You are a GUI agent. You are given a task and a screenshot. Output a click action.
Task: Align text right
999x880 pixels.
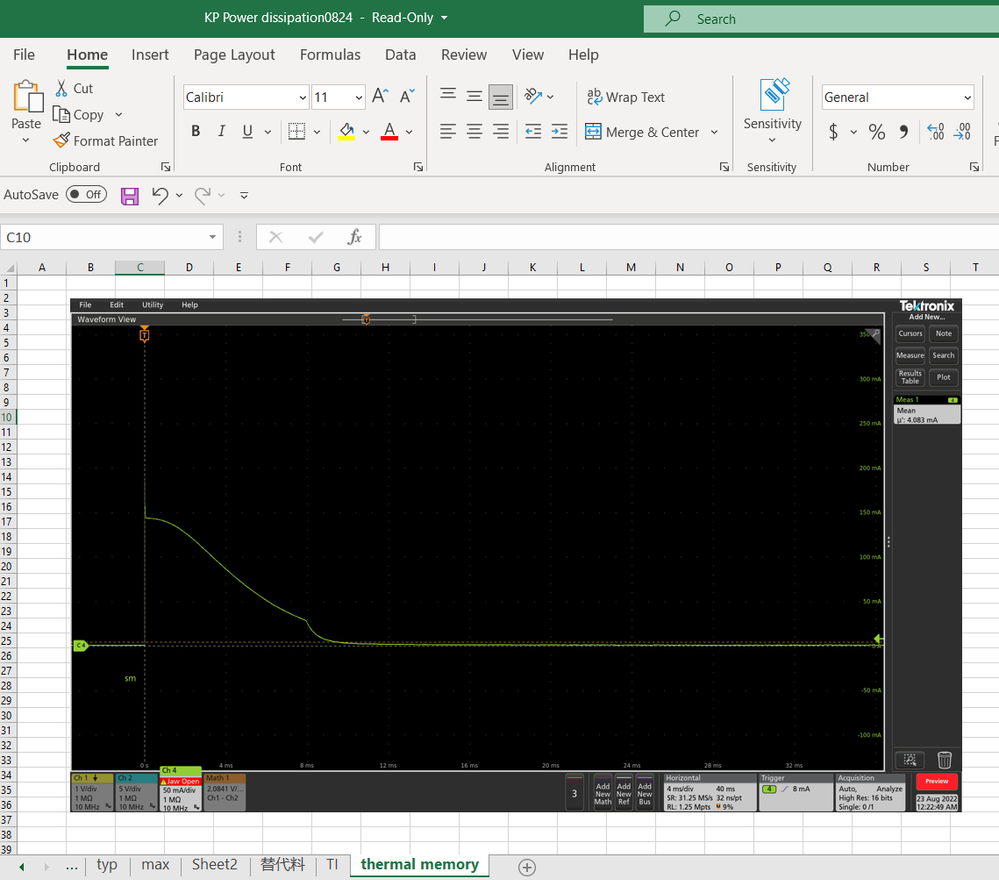pos(501,131)
